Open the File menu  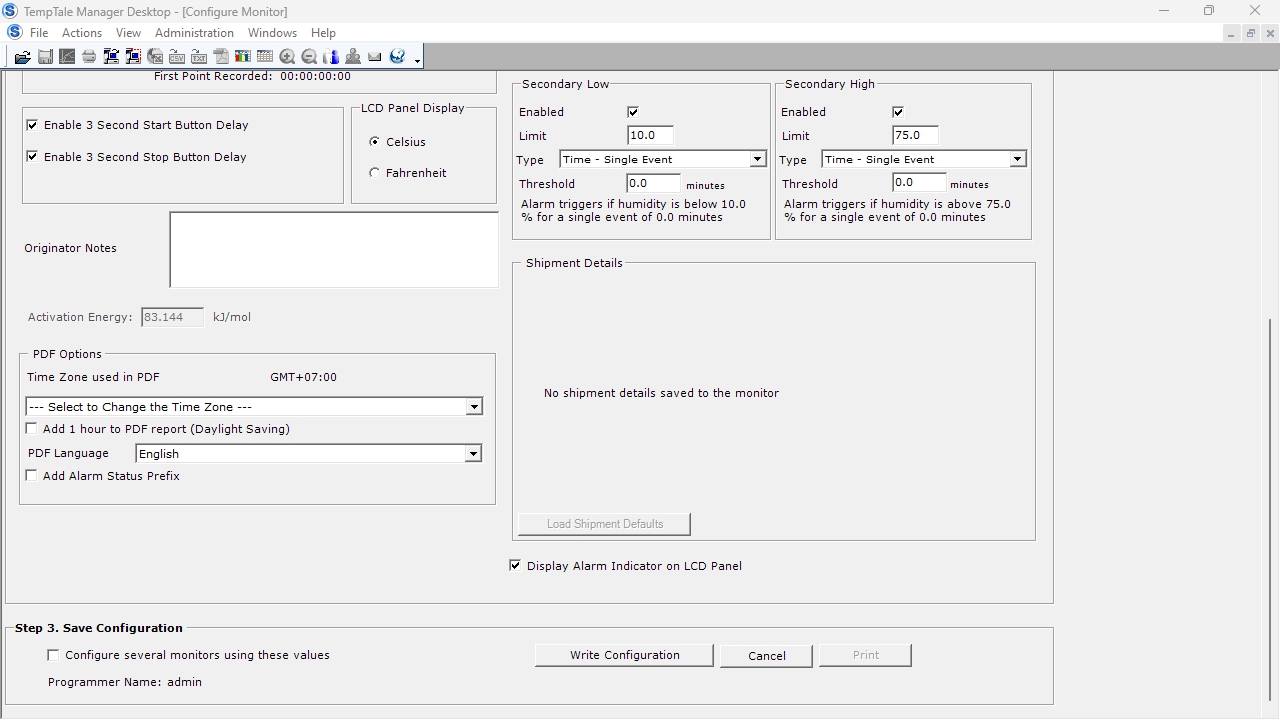tap(39, 33)
